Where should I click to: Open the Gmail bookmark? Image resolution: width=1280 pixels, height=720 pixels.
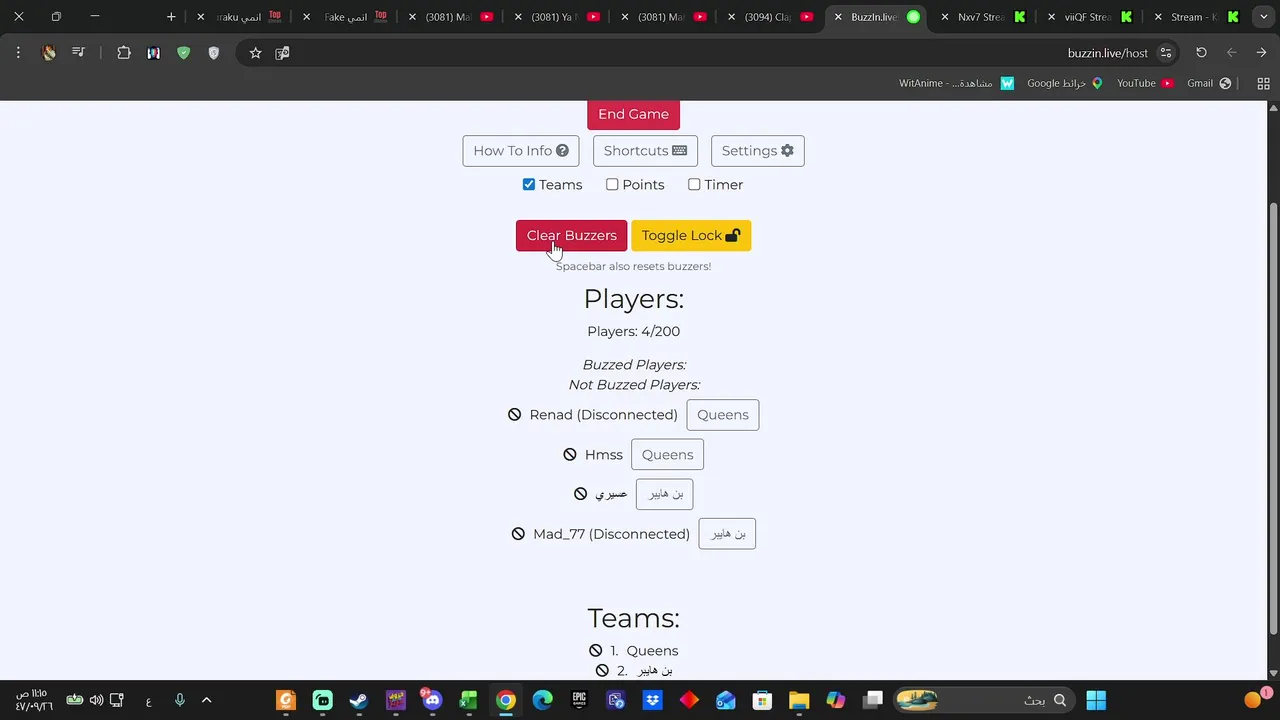click(1209, 83)
